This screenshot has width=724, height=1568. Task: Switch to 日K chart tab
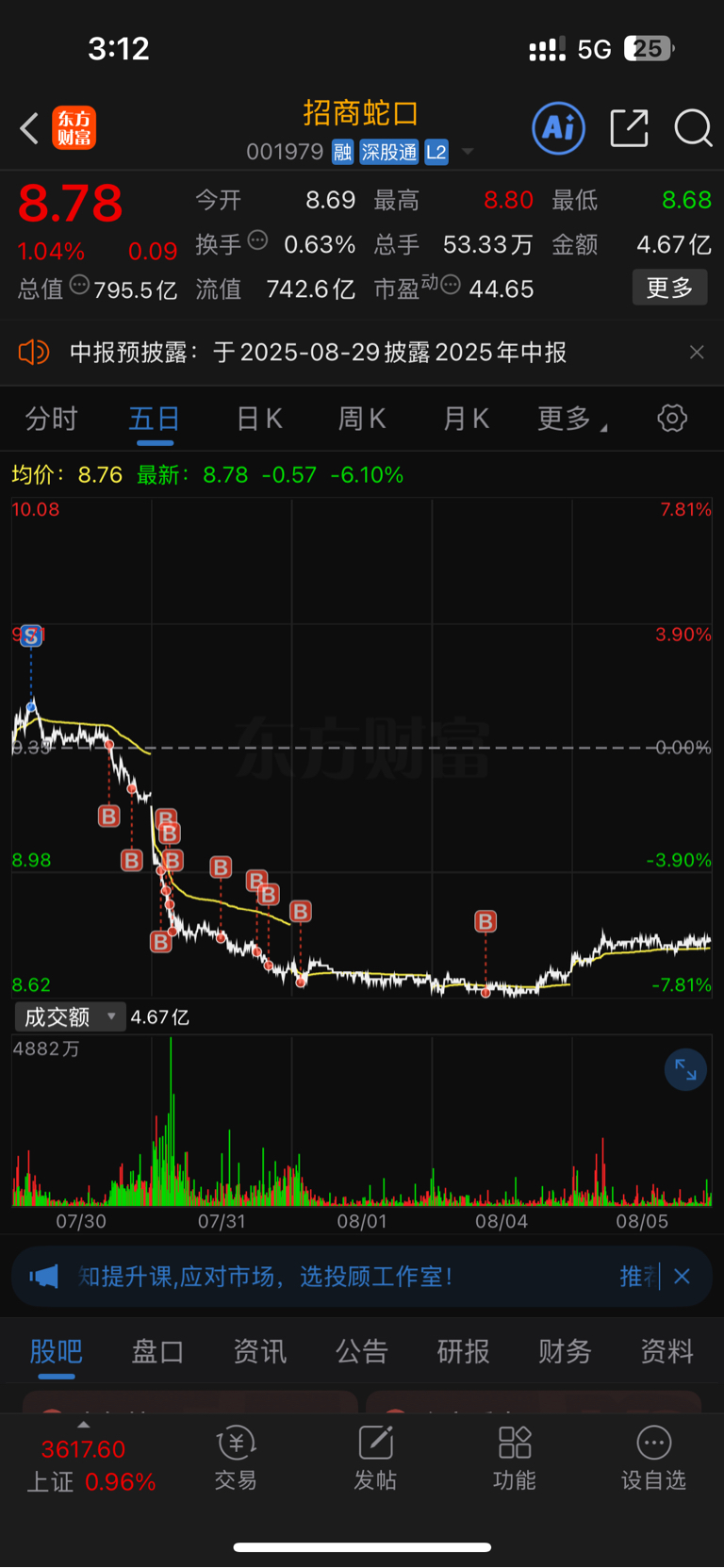click(259, 419)
